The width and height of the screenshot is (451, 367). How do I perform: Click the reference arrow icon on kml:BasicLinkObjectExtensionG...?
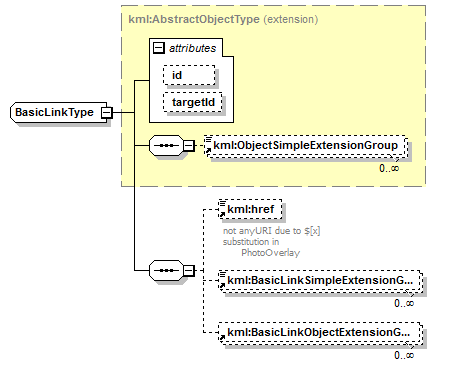(x=223, y=338)
